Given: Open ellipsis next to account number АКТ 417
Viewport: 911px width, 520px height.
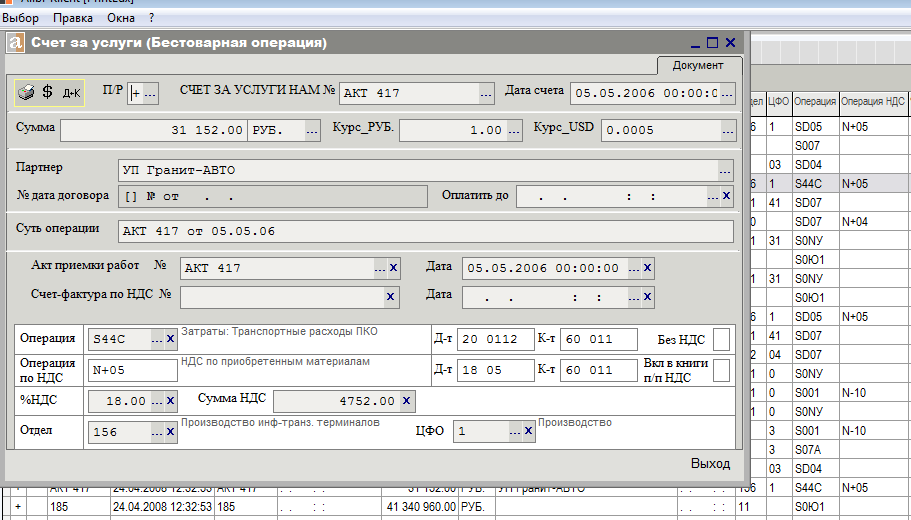Looking at the screenshot, I should point(486,93).
